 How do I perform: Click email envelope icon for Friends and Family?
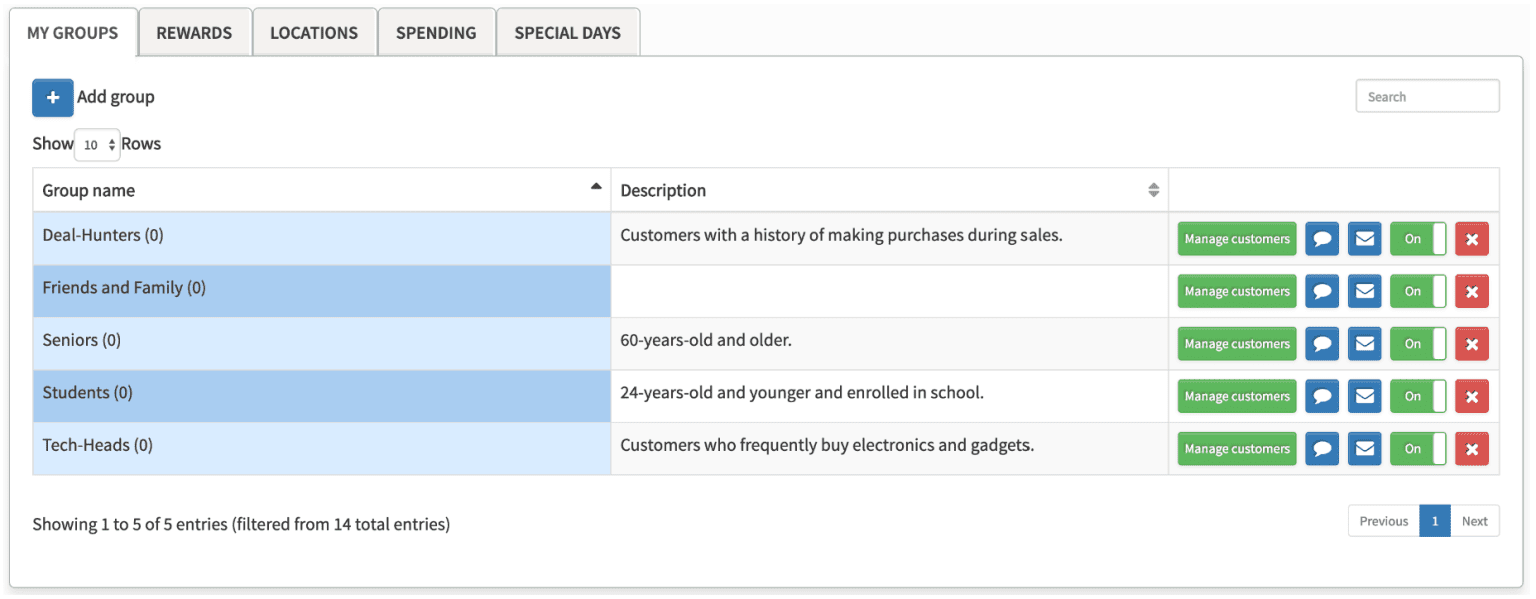tap(1364, 292)
